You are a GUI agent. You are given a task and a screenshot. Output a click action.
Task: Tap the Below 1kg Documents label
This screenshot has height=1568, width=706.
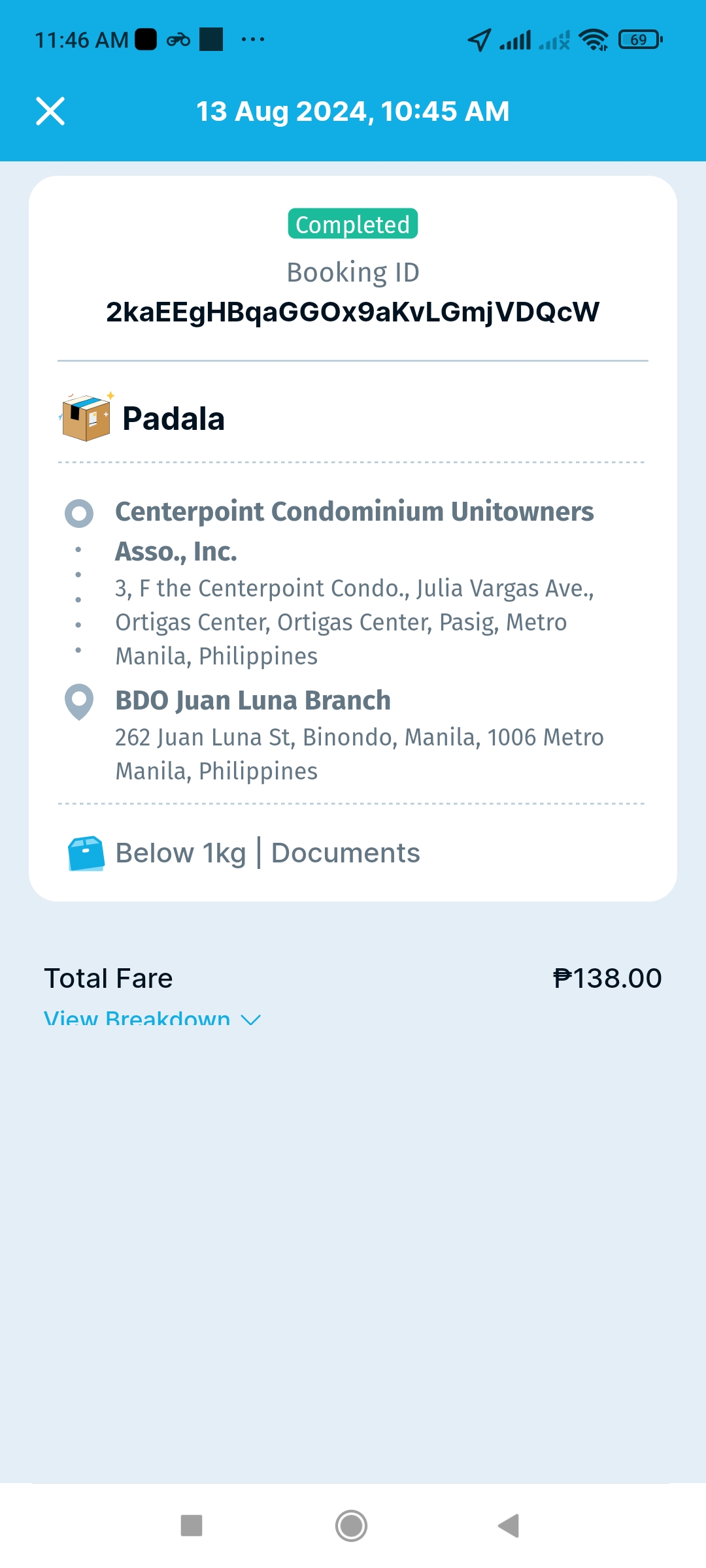tap(267, 853)
